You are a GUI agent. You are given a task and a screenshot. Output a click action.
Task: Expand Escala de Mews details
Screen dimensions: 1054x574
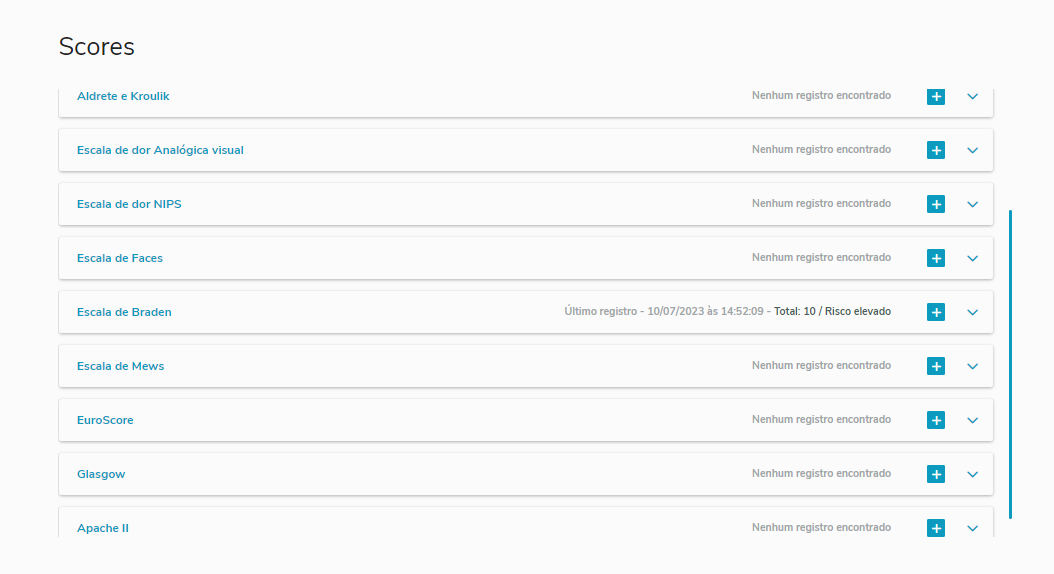973,366
